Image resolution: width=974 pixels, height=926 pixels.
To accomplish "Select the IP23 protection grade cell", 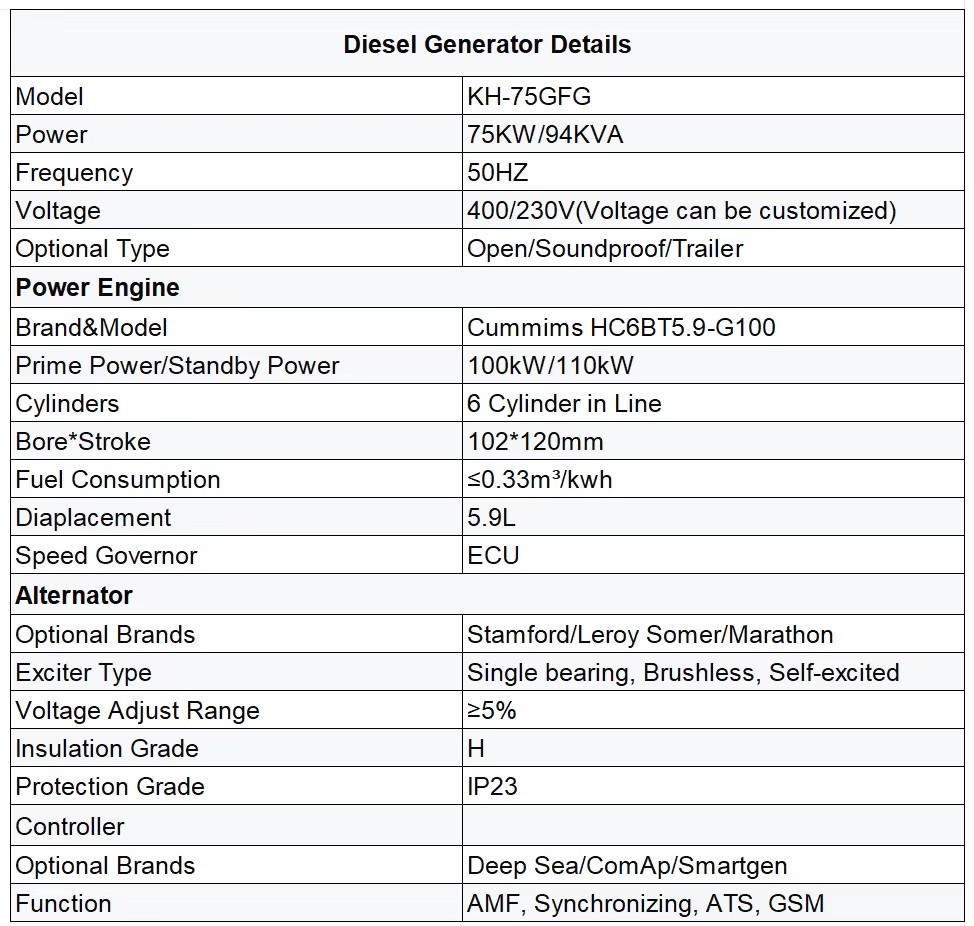I will click(x=713, y=786).
